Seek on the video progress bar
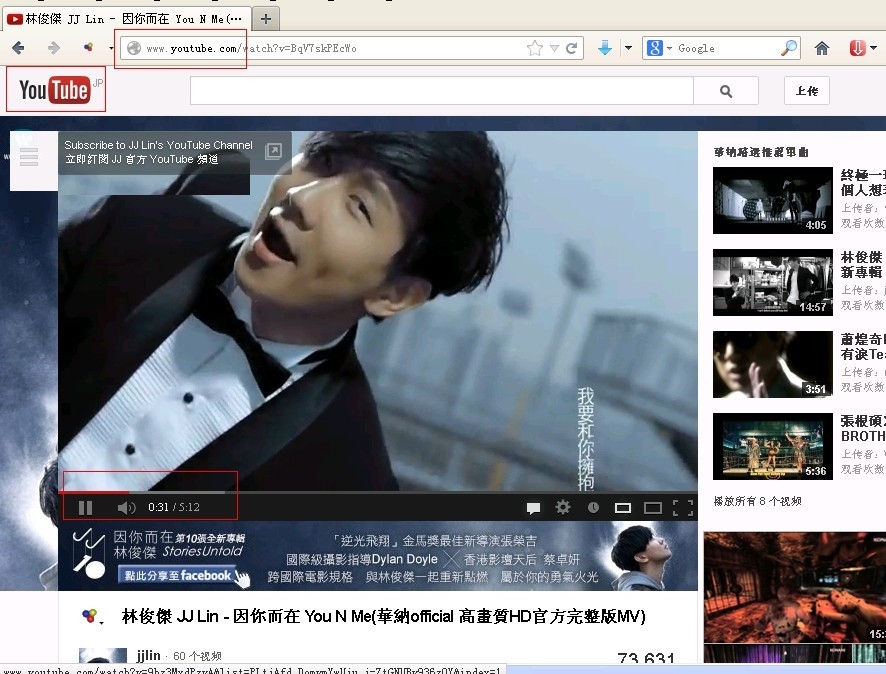 (380, 492)
